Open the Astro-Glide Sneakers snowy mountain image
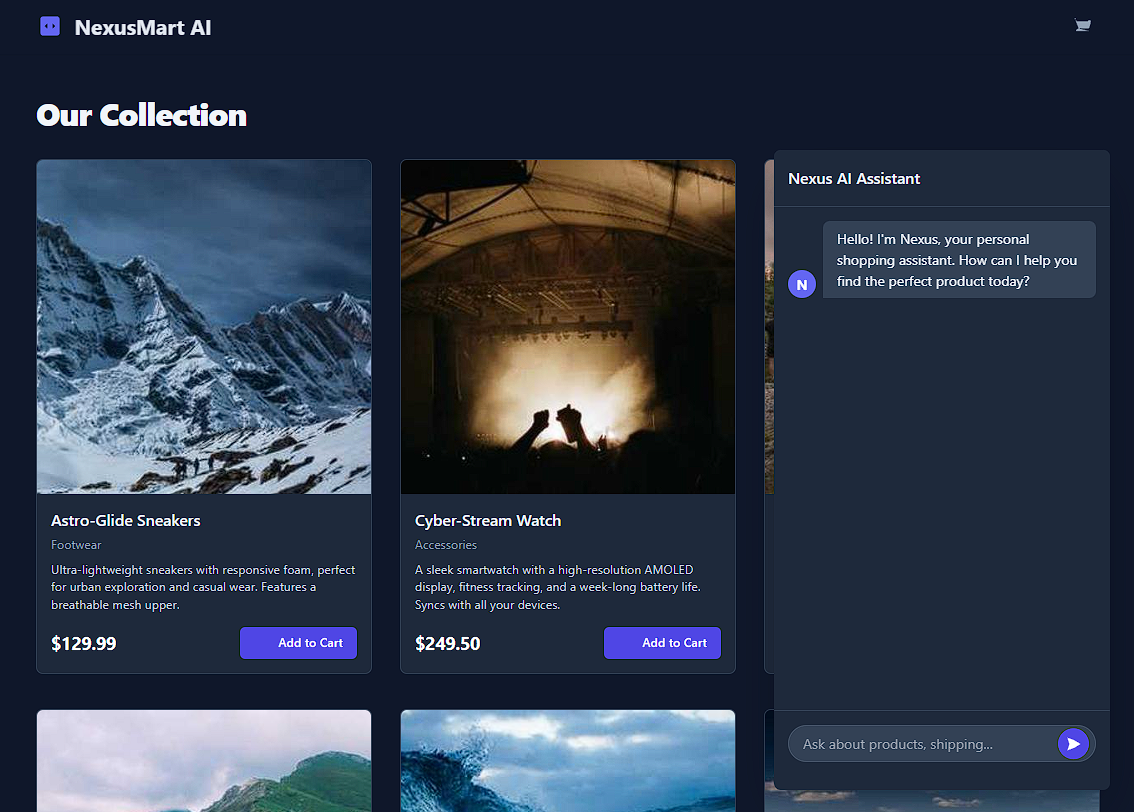1134x812 pixels. click(204, 327)
